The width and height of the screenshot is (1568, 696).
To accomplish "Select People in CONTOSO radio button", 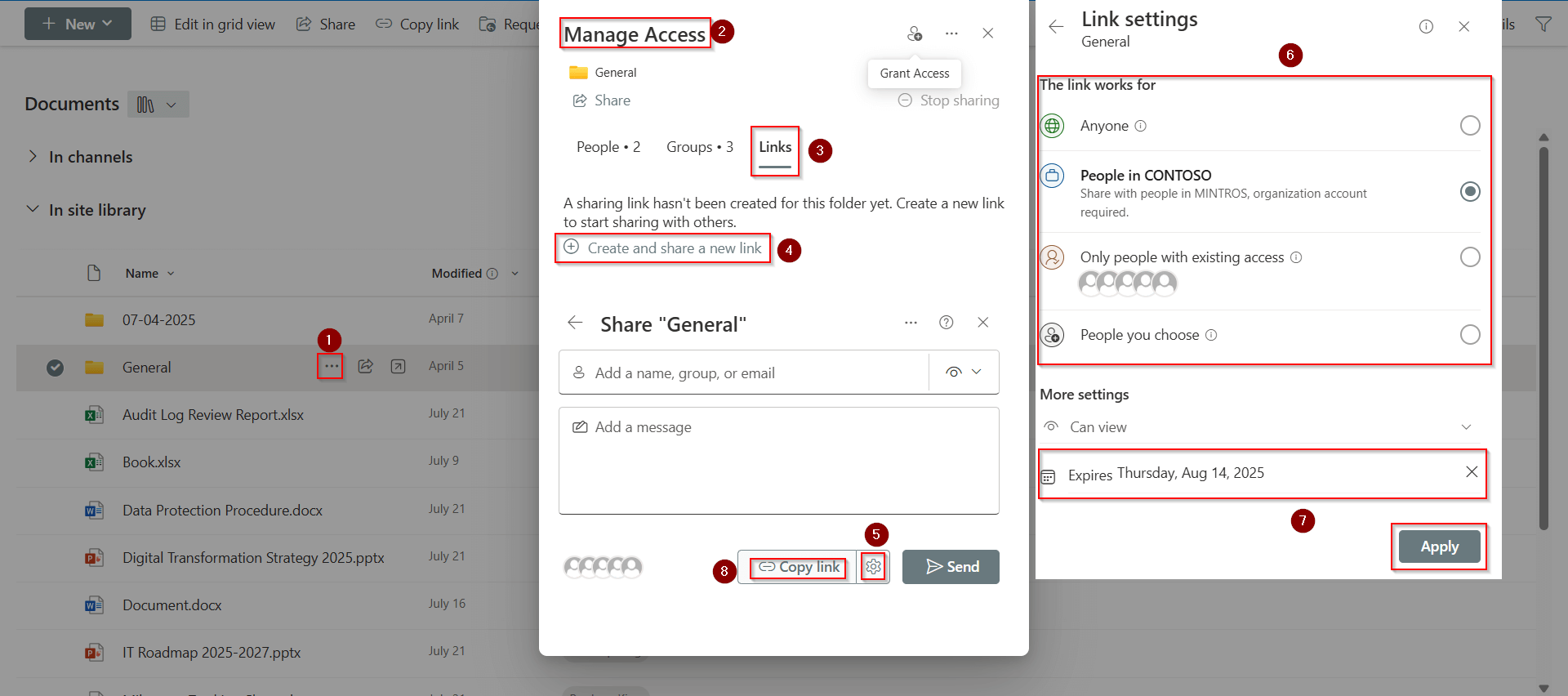I will (x=1470, y=192).
